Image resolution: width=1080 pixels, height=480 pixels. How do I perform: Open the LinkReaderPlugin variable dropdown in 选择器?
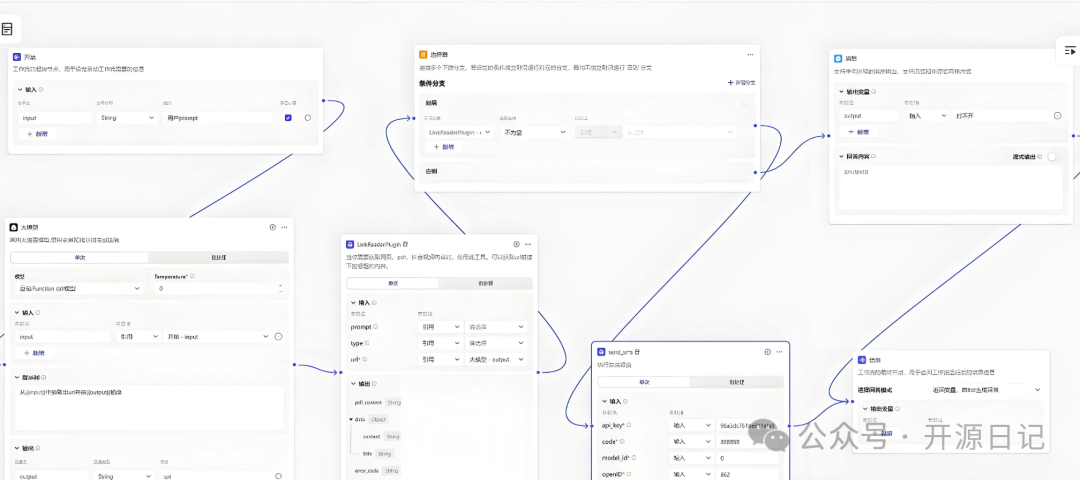coord(460,132)
